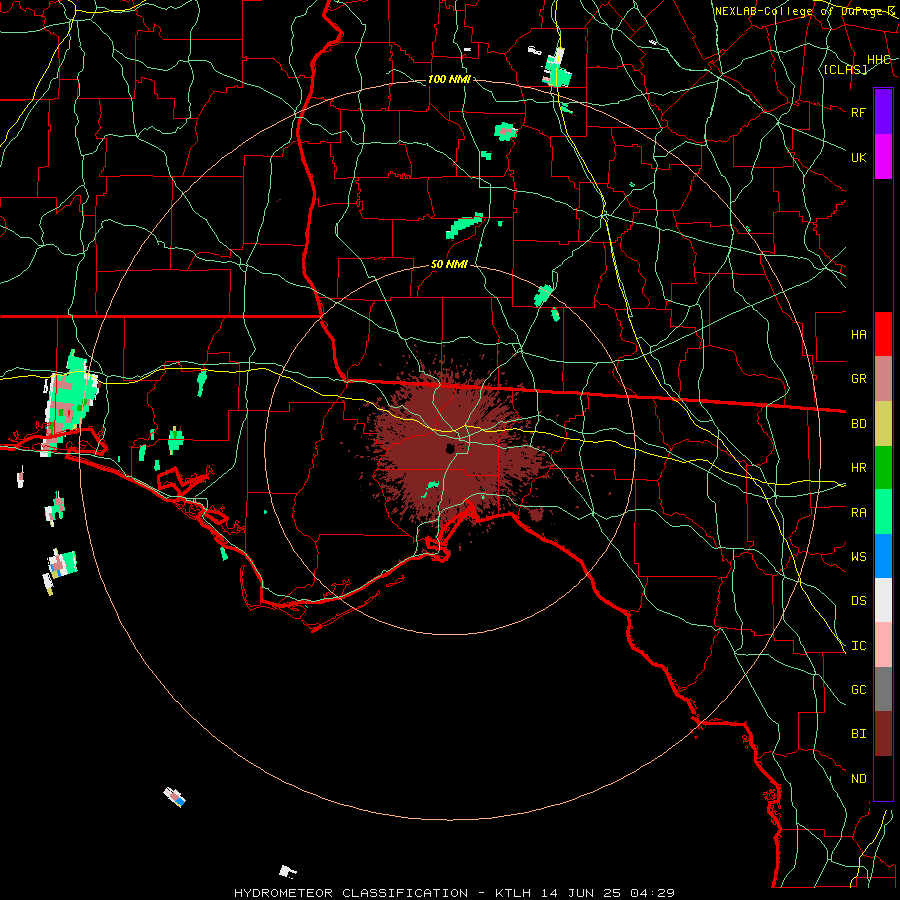The height and width of the screenshot is (900, 900).
Task: Click the HR dark green legend swatch
Action: point(883,467)
